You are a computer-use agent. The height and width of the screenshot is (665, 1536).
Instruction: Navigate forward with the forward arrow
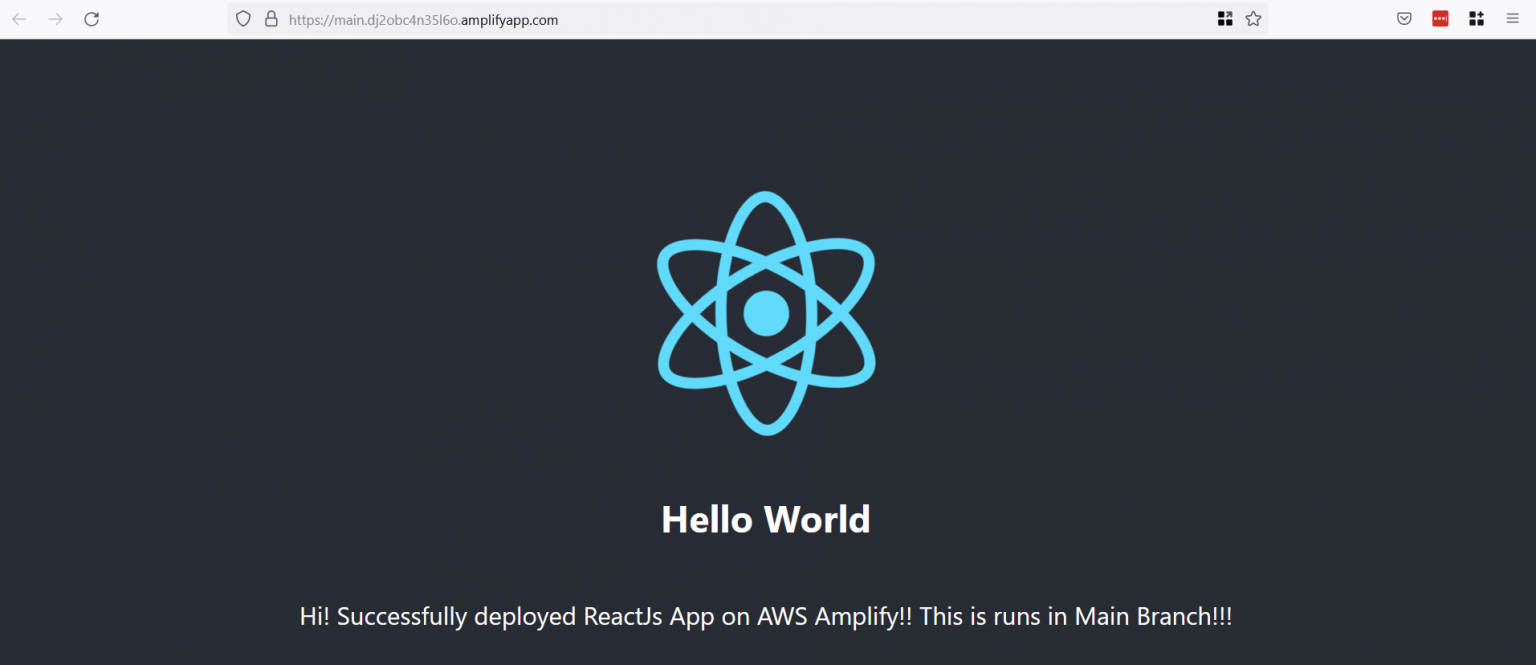[55, 18]
